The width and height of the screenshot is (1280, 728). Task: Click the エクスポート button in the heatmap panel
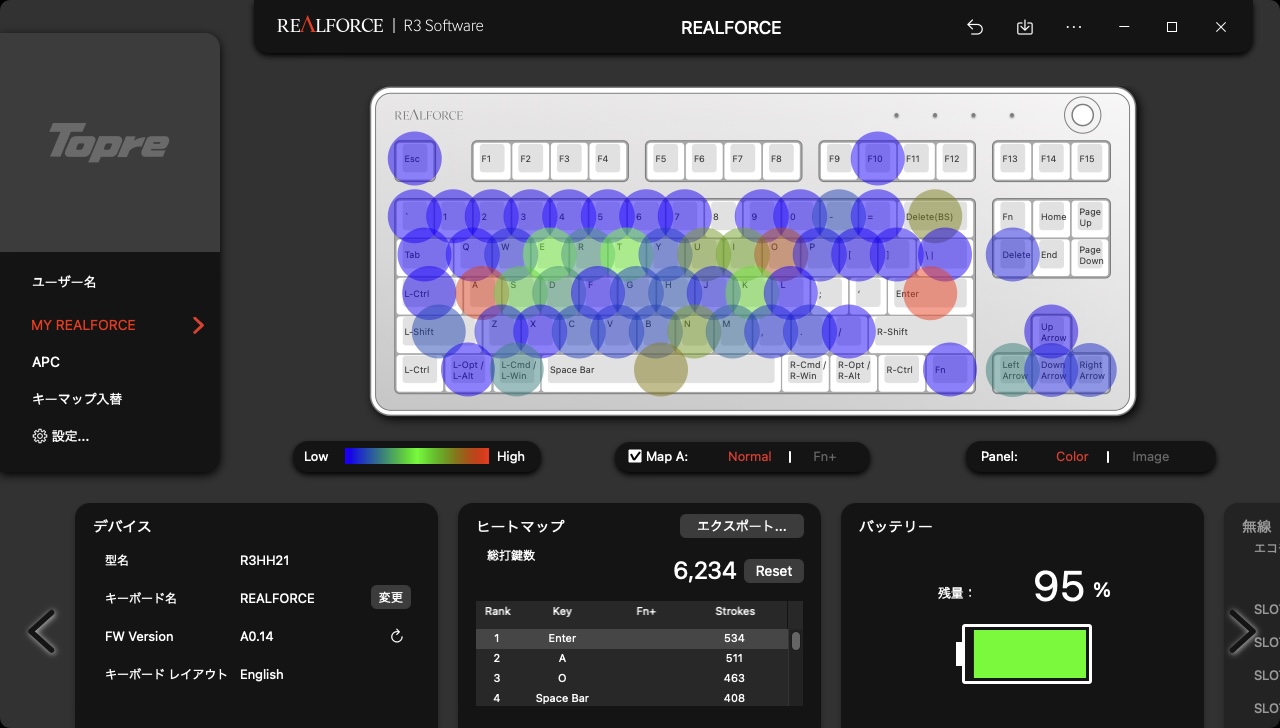[x=741, y=525]
